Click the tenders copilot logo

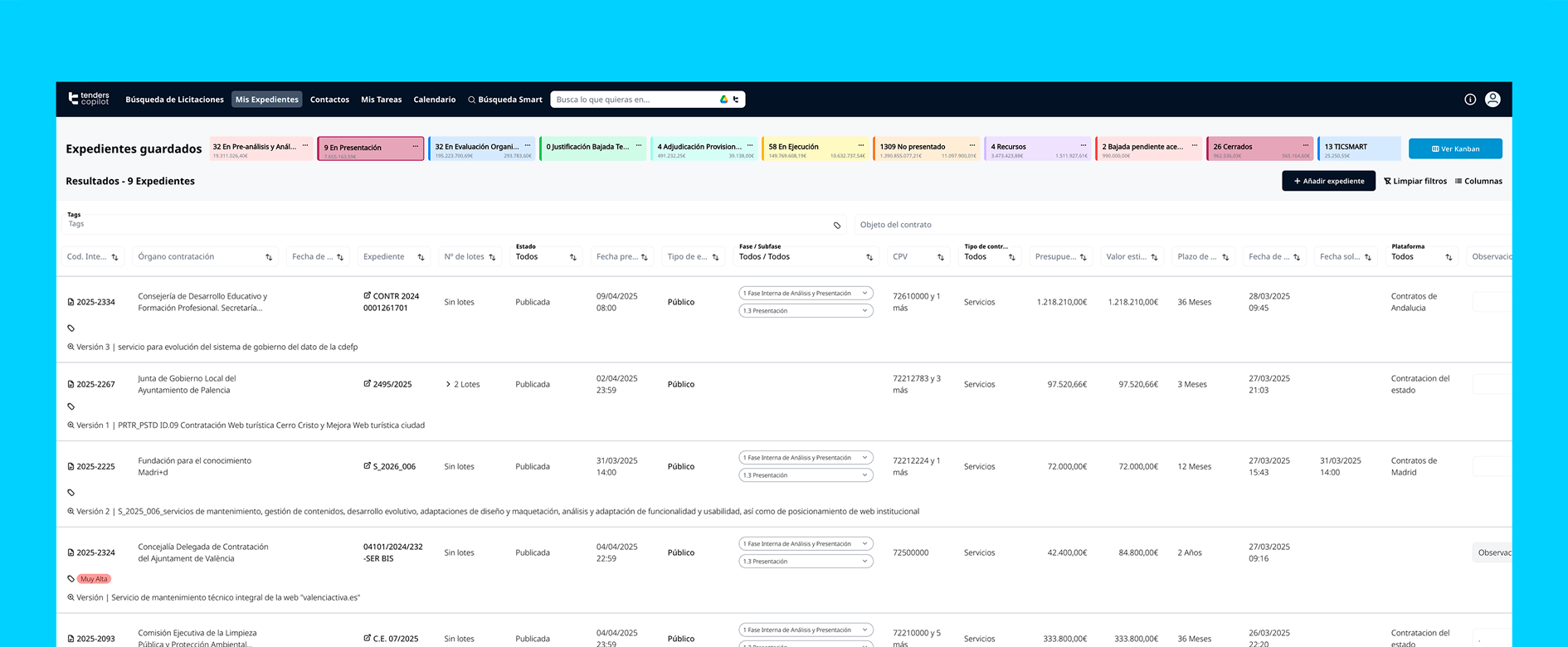(x=89, y=100)
